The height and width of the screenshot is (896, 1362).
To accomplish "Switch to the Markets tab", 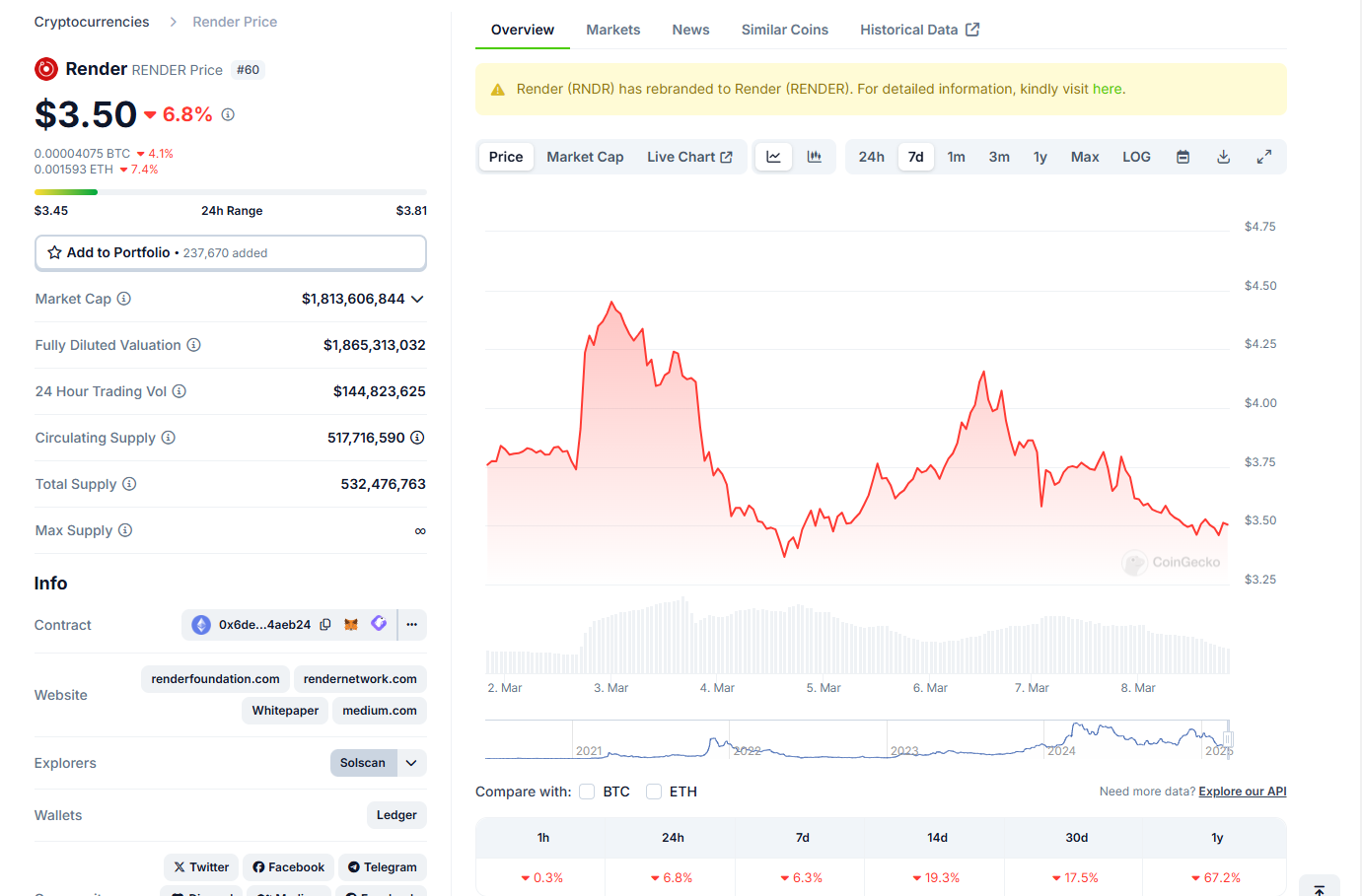I will [x=613, y=30].
